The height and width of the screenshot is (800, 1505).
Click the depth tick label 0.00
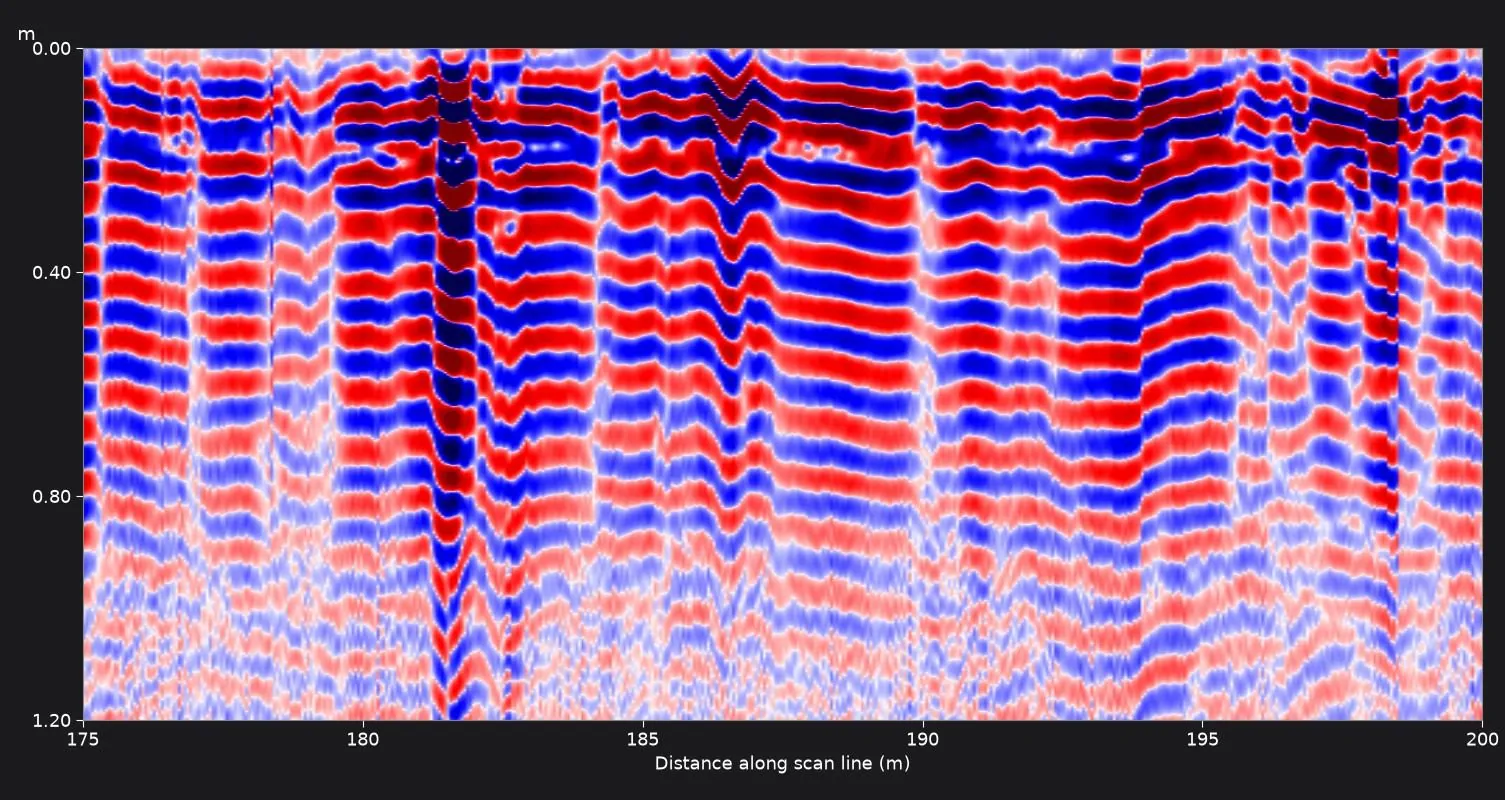[53, 48]
